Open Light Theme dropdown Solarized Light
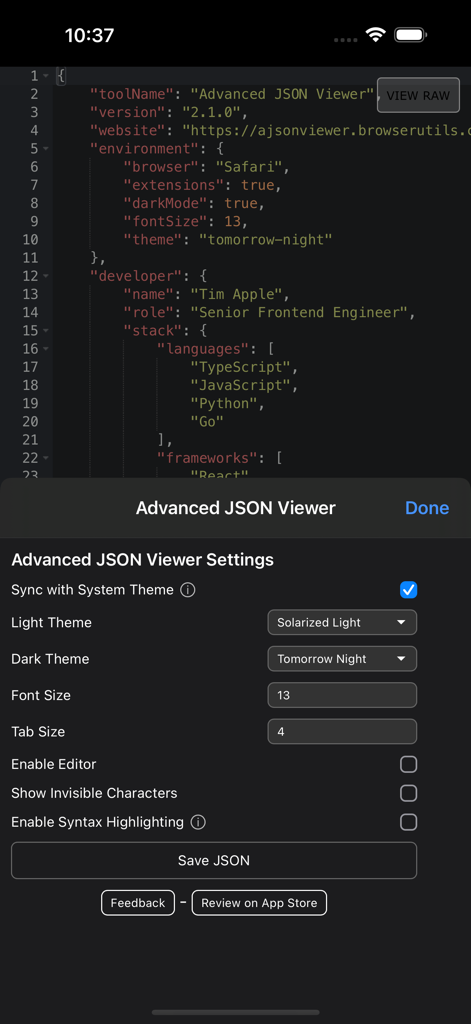Viewport: 471px width, 1024px height. click(x=342, y=622)
